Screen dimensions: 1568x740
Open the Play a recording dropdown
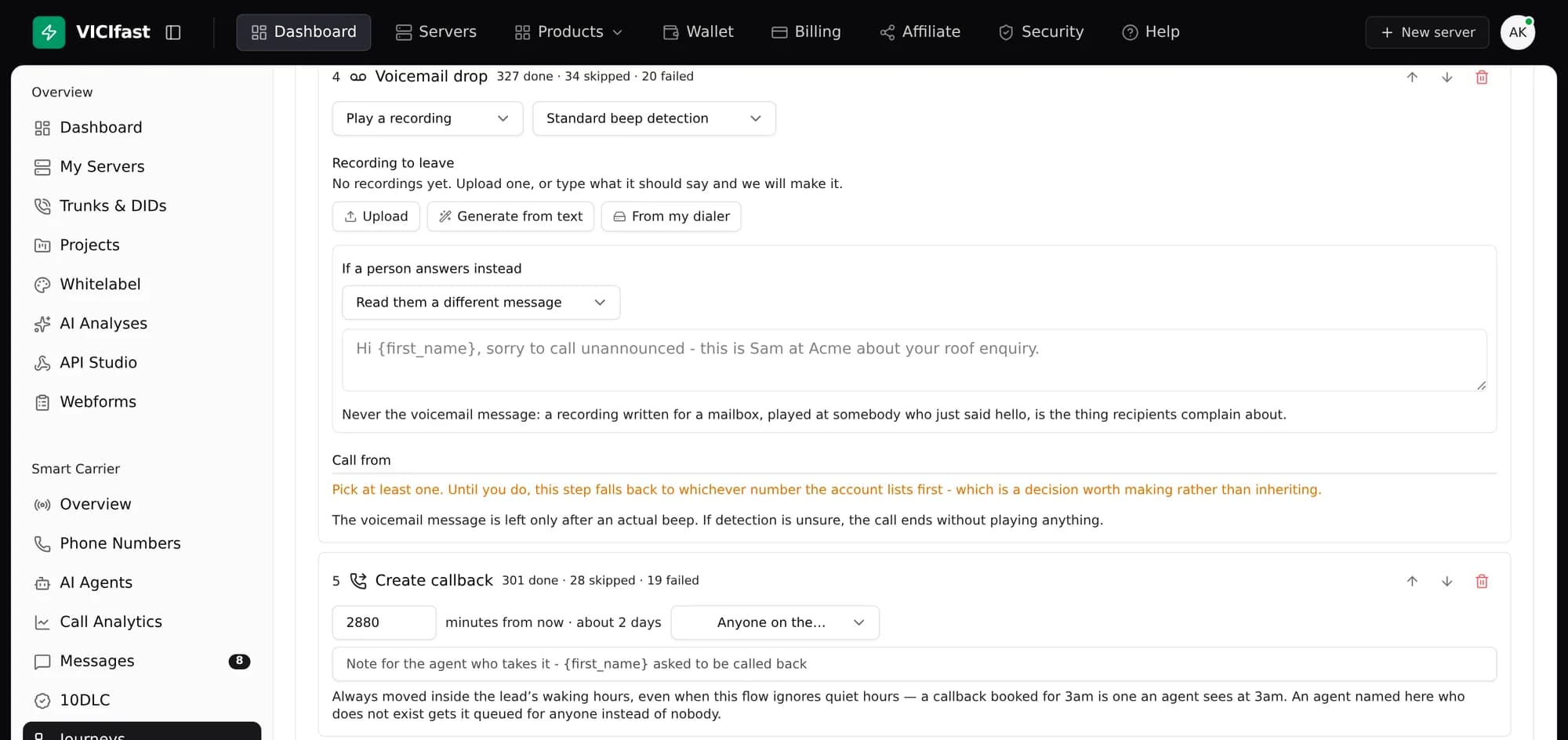coord(427,118)
